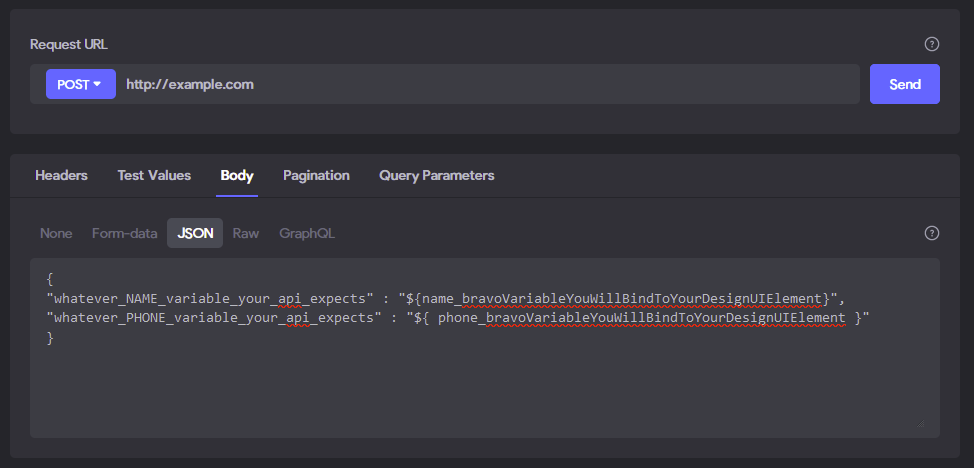This screenshot has height=468, width=974.
Task: Switch to the Headers tab
Action: tap(61, 175)
